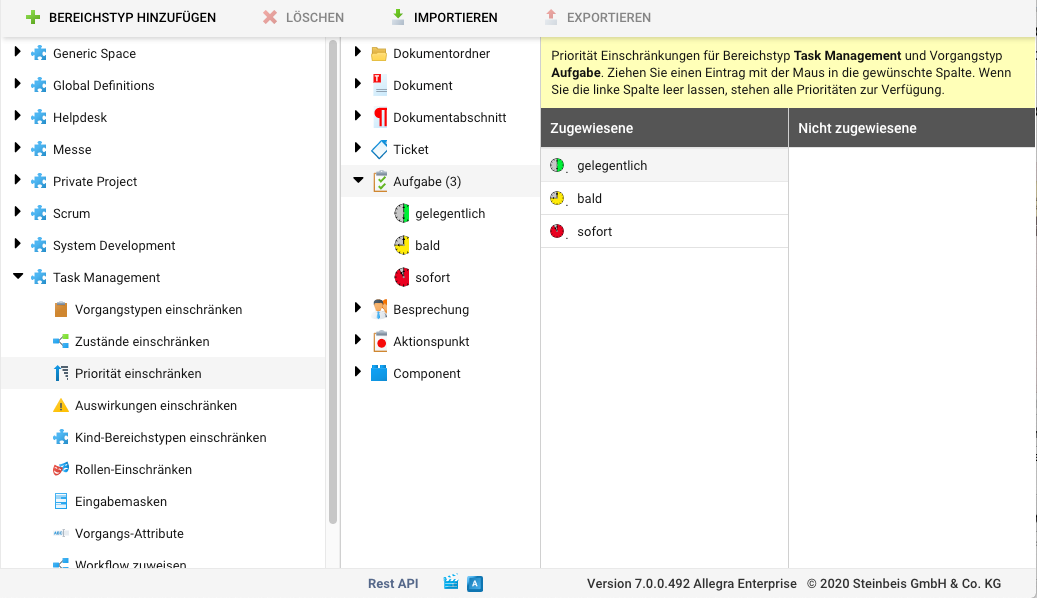This screenshot has height=598, width=1037.
Task: Expand the Dokumentordner node
Action: coord(358,53)
